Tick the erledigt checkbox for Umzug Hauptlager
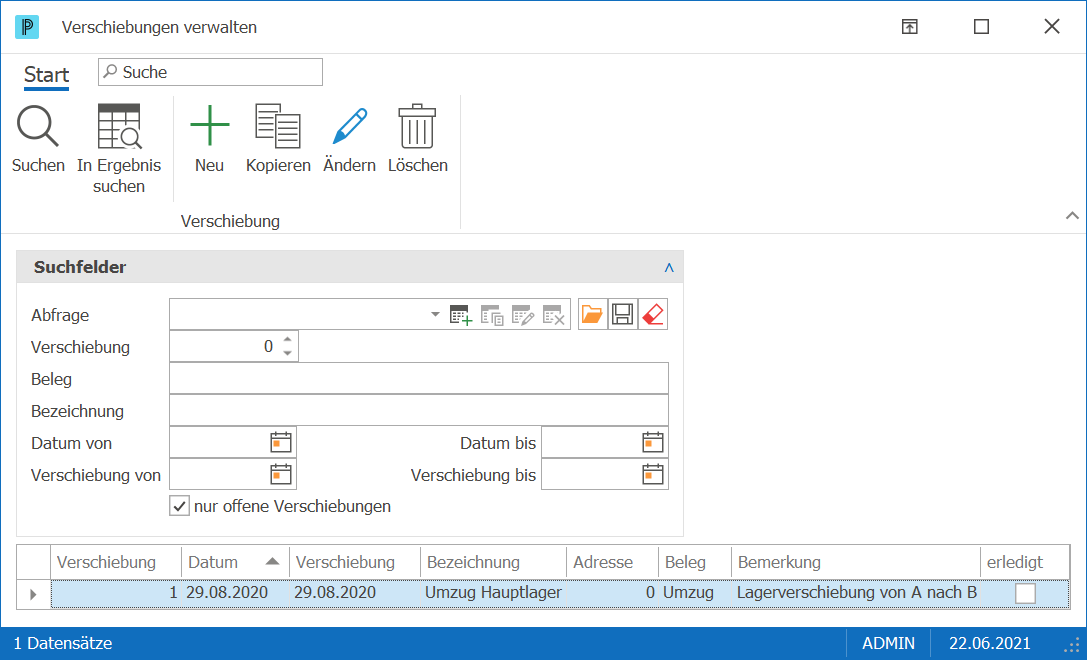 (1025, 593)
